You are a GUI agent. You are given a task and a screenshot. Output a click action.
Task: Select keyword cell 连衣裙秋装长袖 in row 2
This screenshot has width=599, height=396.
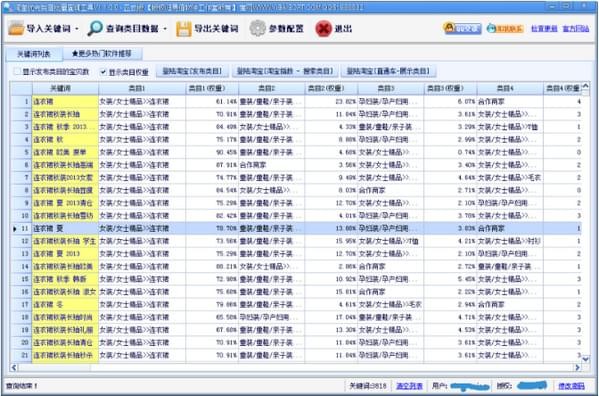pyautogui.click(x=65, y=114)
